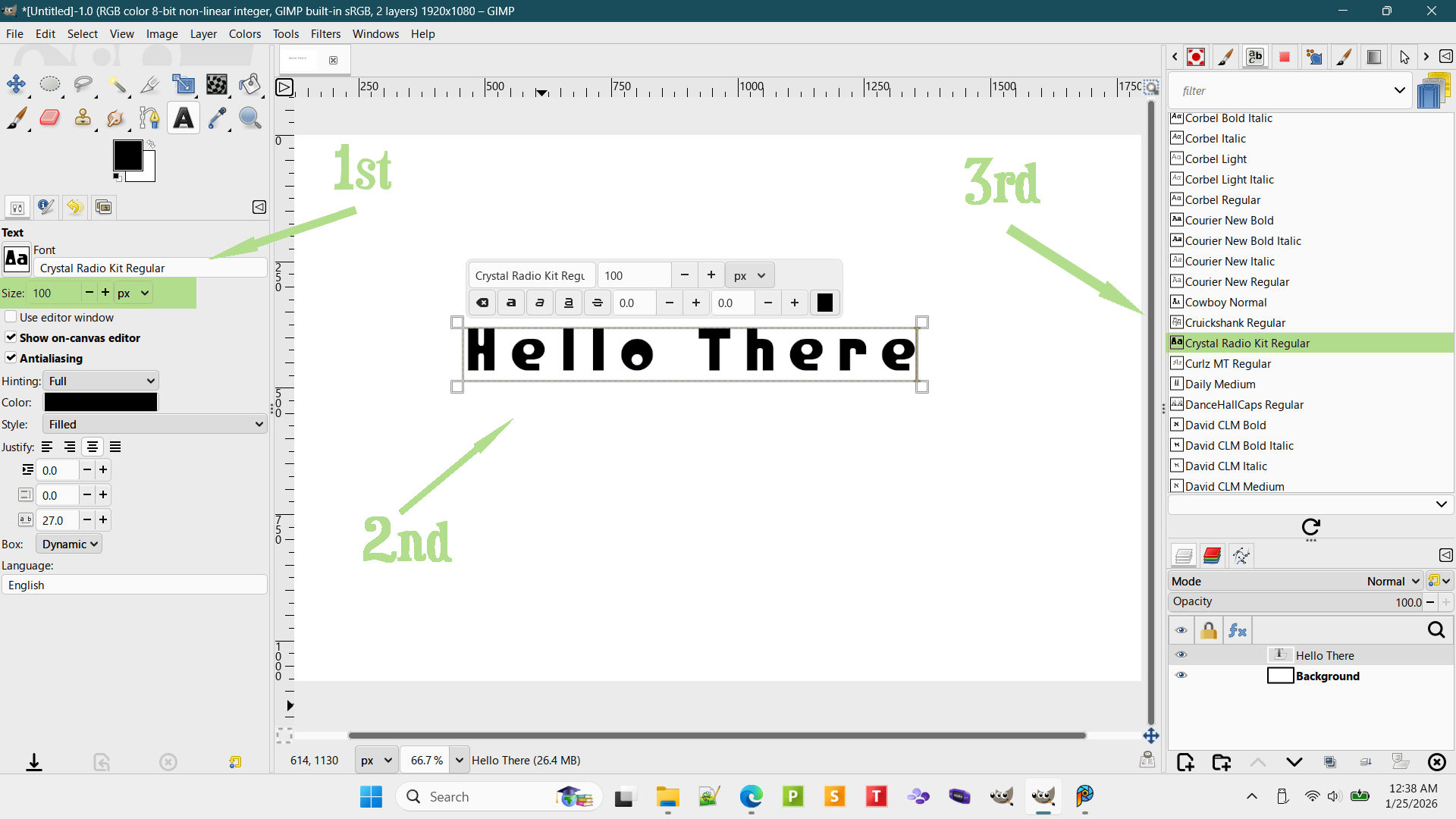Select the Zoom magnifier tool
This screenshot has width=1456, height=819.
coord(250,118)
